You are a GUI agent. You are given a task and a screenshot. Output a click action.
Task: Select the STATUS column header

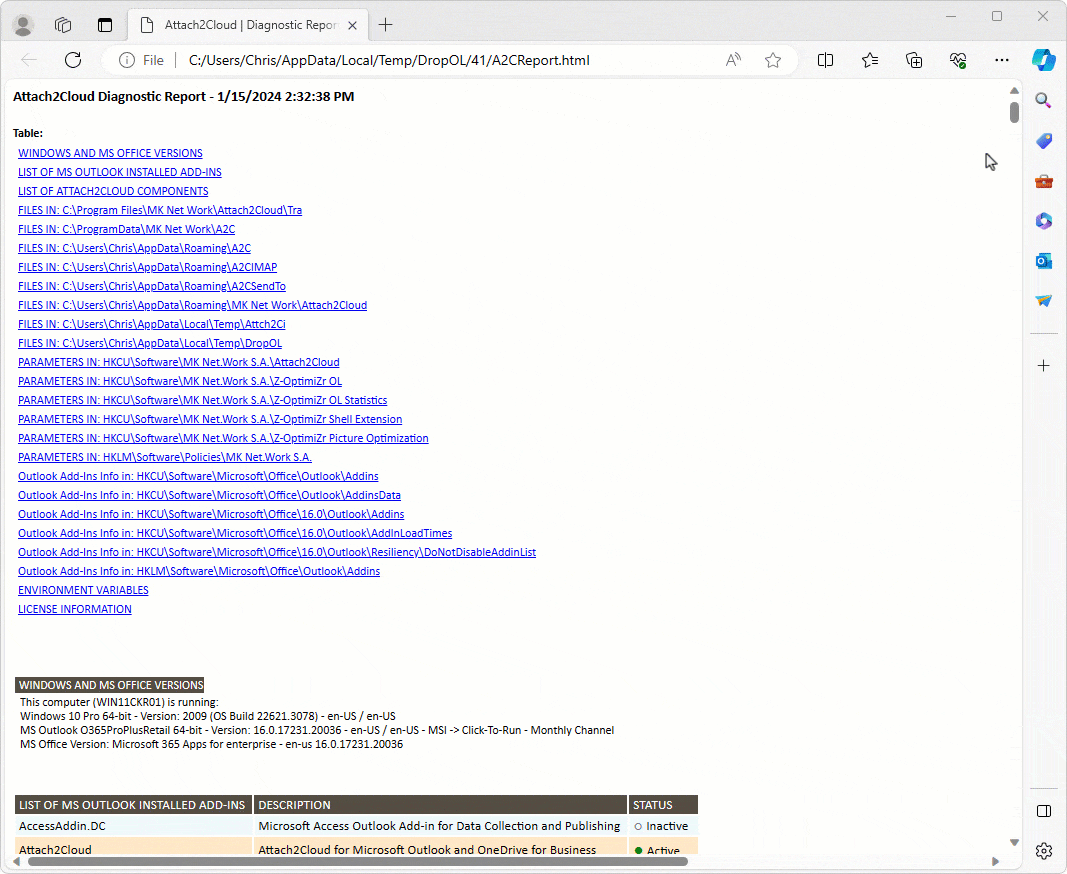point(663,805)
